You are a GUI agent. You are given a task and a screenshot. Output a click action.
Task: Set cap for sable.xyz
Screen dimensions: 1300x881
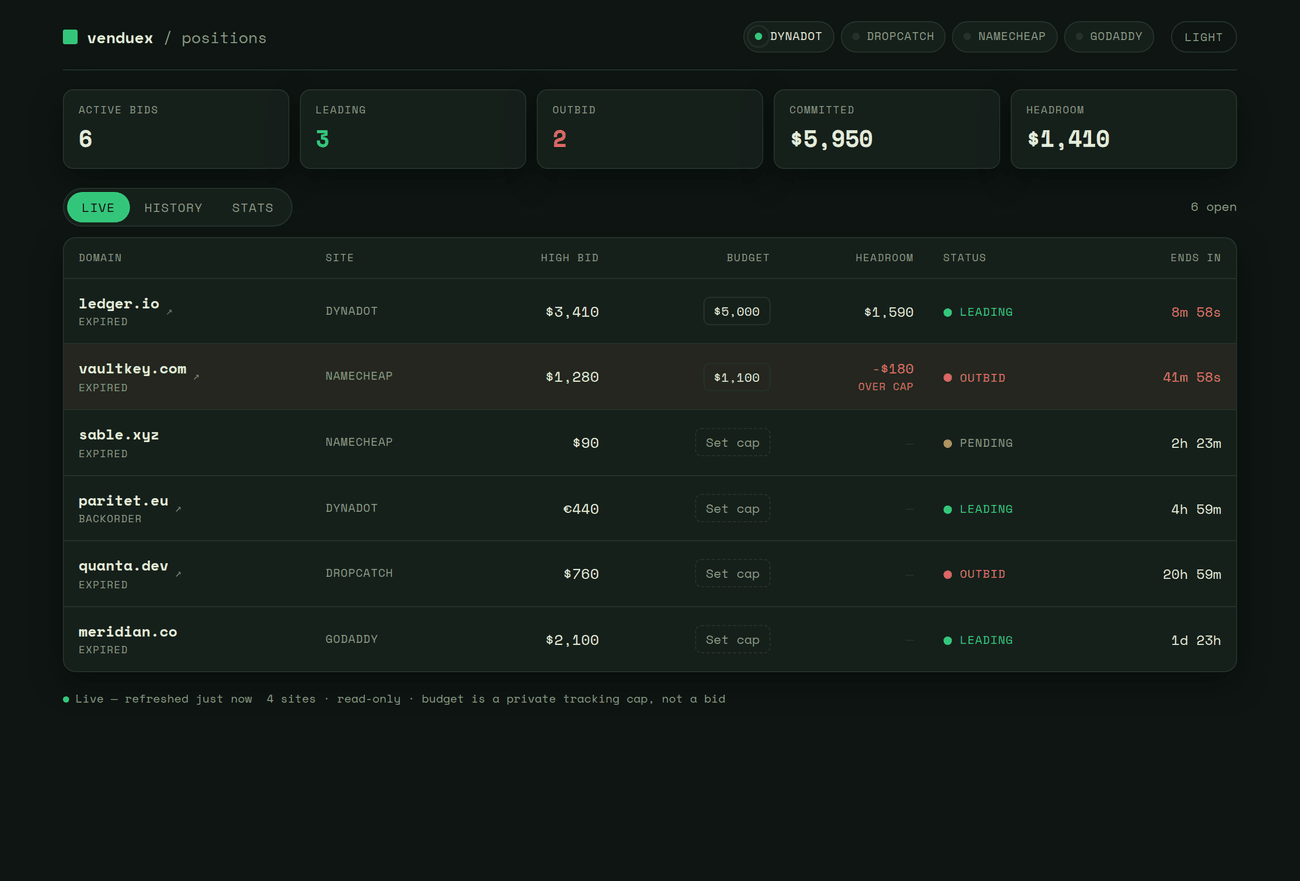[x=733, y=442]
